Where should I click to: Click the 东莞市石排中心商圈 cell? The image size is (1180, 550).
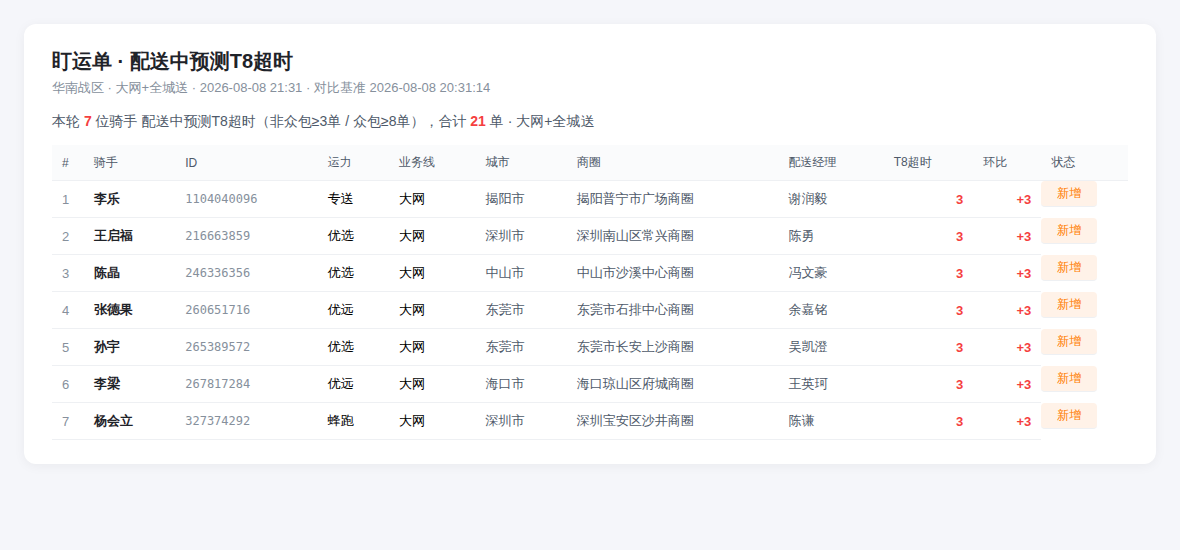tap(635, 310)
